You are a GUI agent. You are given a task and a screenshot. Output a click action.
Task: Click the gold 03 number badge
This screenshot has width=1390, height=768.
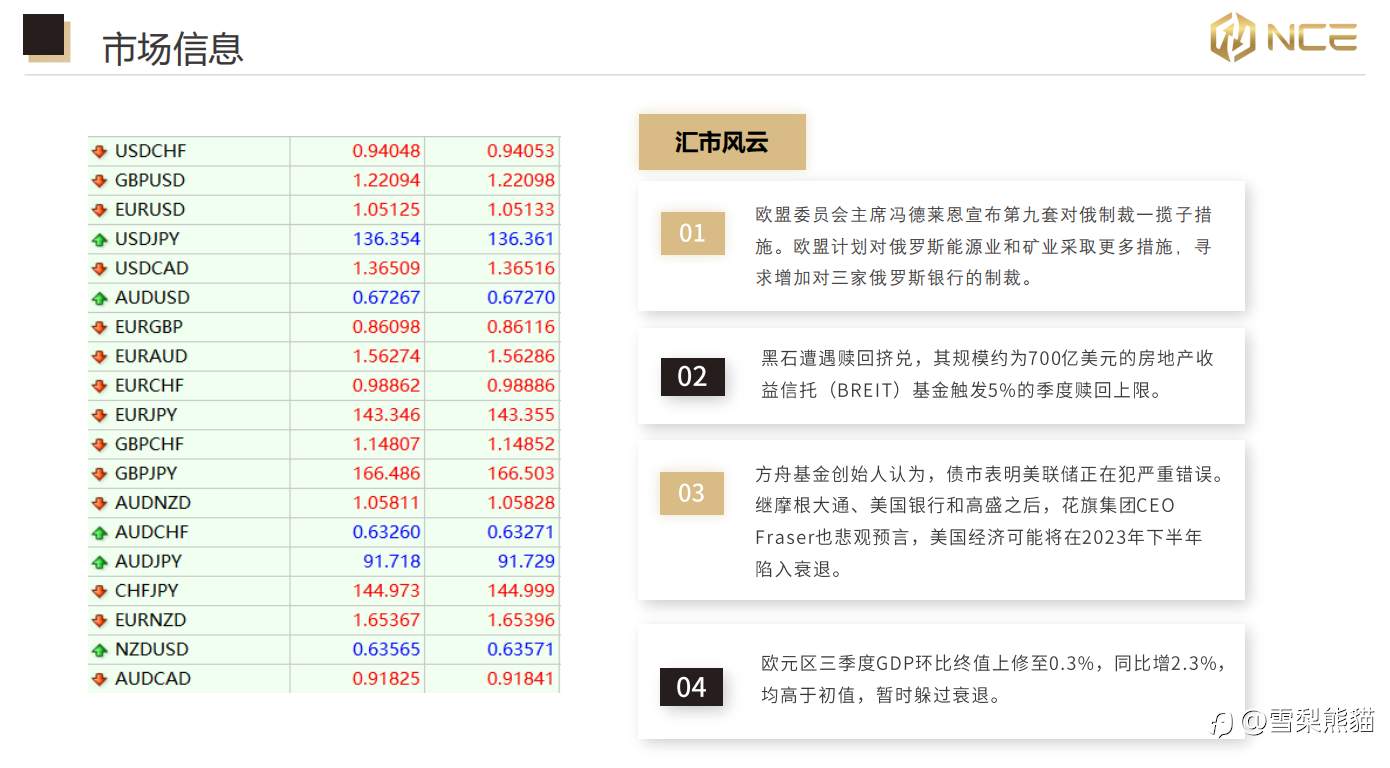pos(692,493)
